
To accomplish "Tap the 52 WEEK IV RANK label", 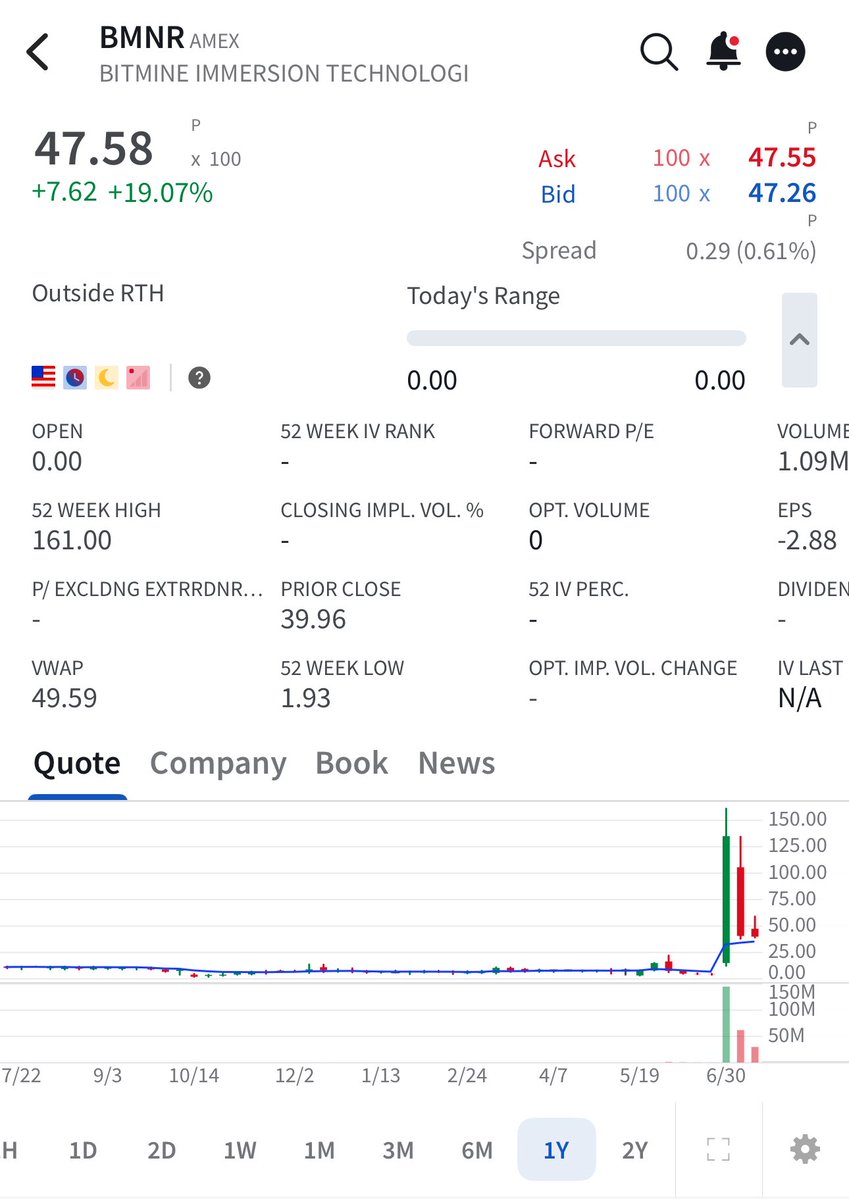I will [358, 432].
